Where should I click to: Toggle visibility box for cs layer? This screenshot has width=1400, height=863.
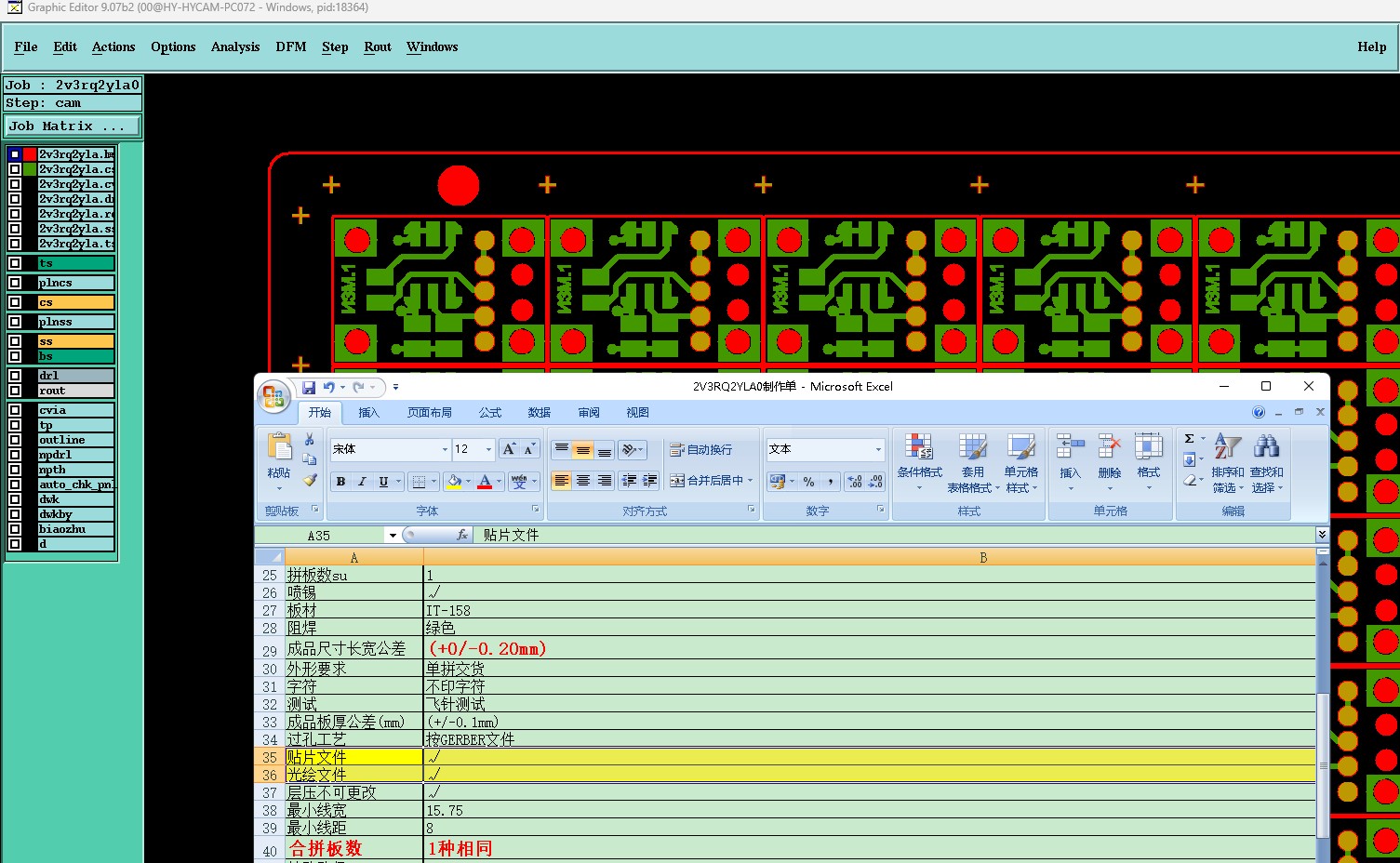[x=15, y=302]
